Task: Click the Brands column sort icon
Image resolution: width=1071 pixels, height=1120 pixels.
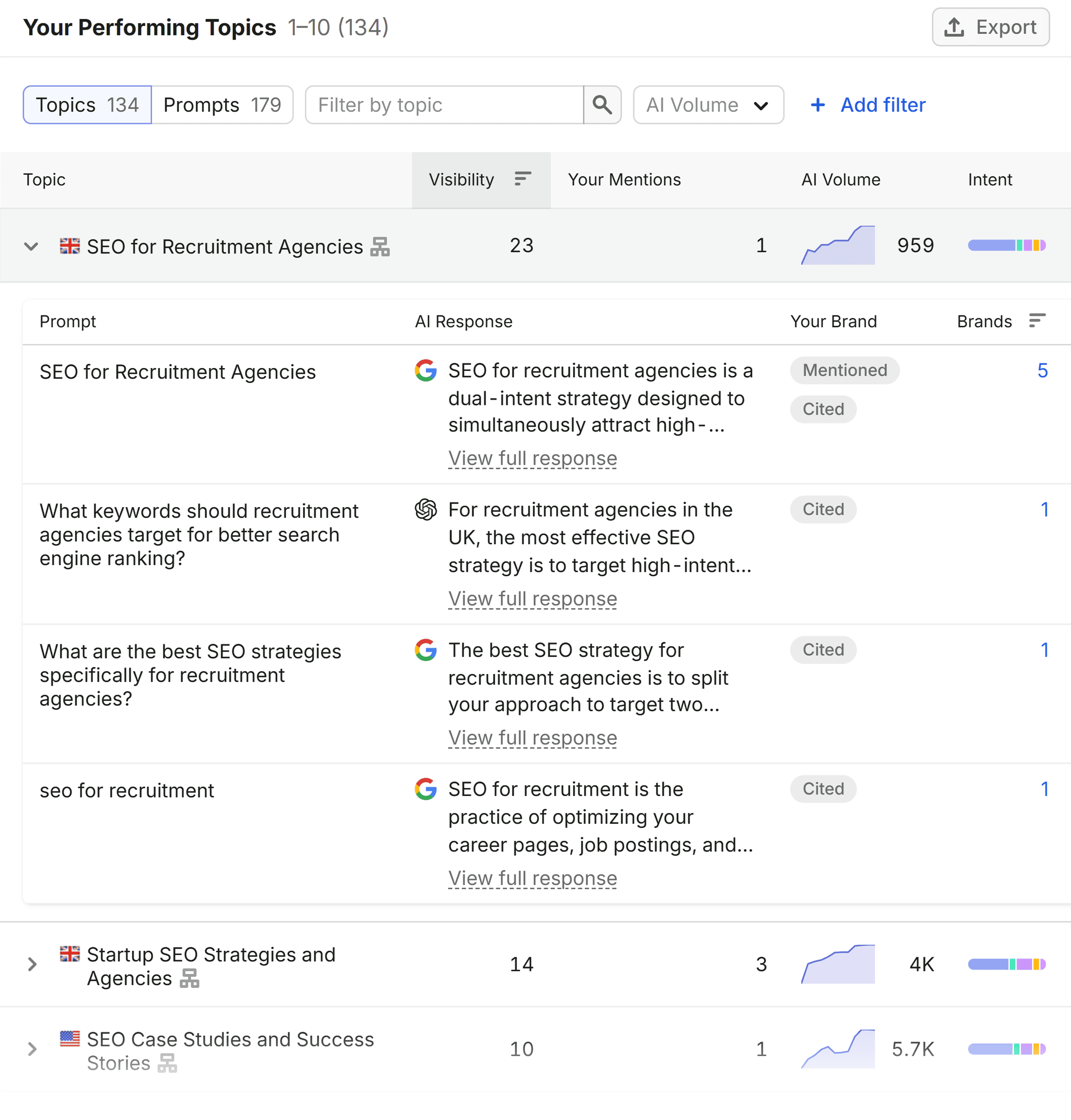Action: click(x=1037, y=320)
